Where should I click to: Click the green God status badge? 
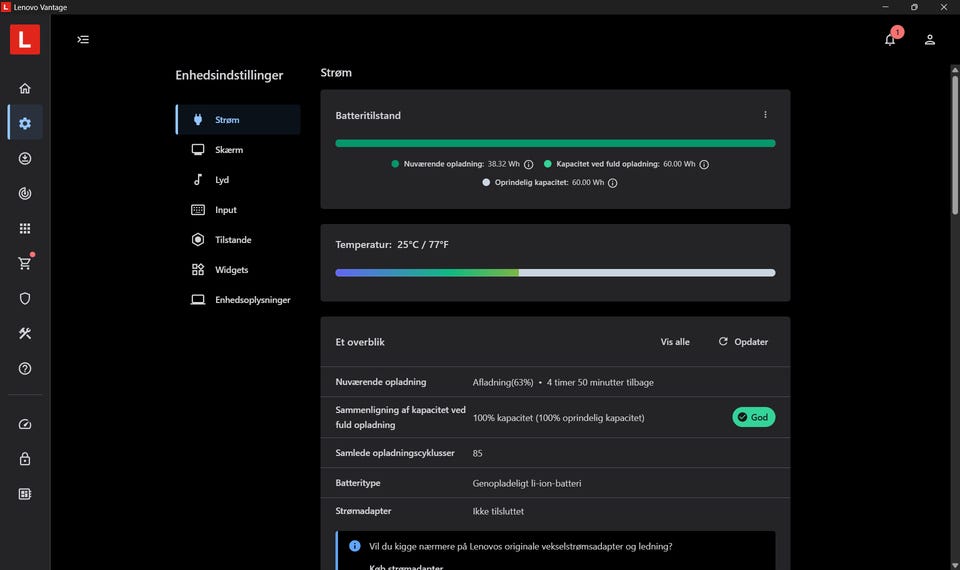click(x=754, y=417)
